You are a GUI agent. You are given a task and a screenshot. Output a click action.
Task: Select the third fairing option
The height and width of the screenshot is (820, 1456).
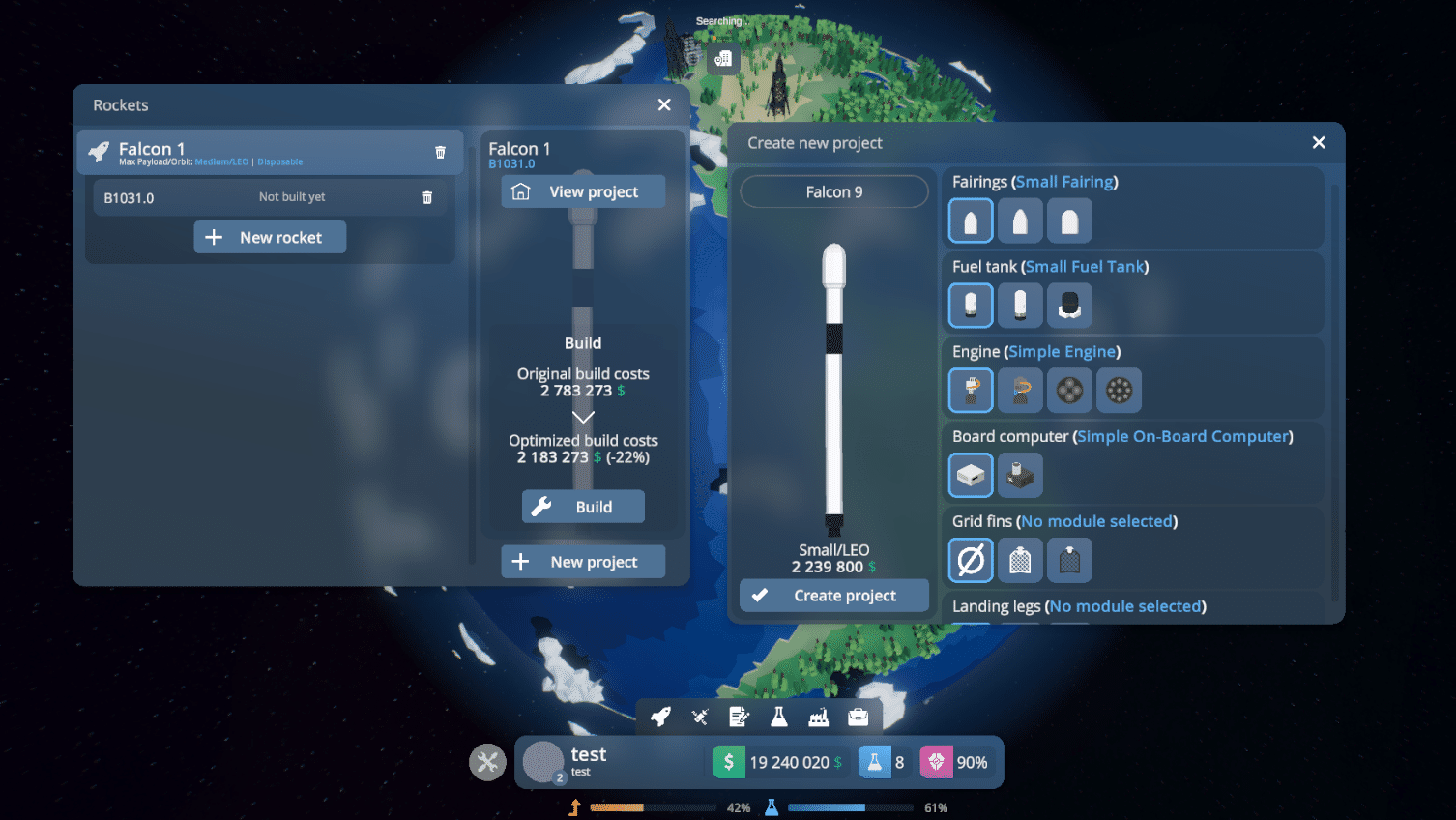point(1069,220)
